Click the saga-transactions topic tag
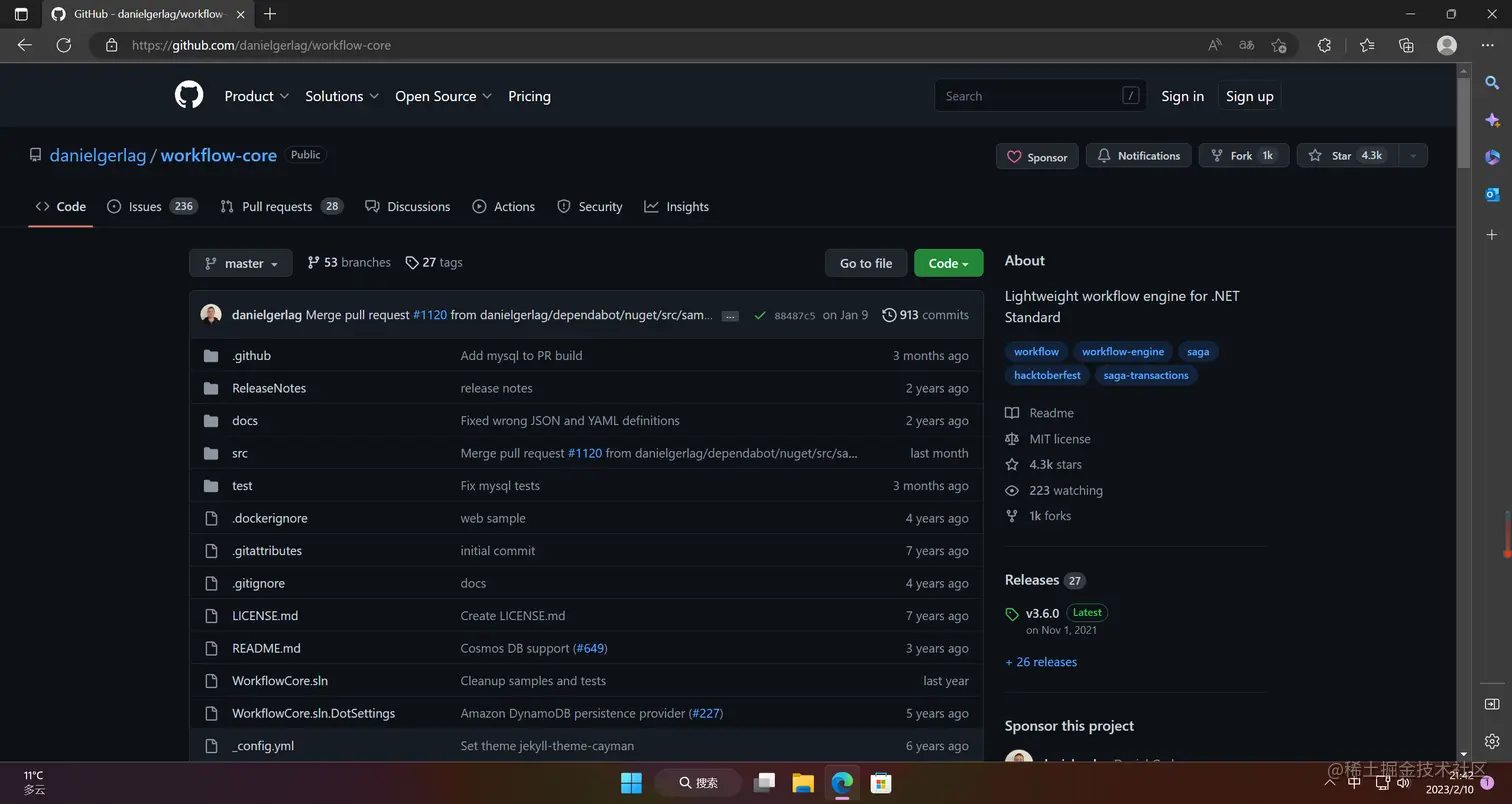Image resolution: width=1512 pixels, height=804 pixels. click(1146, 375)
